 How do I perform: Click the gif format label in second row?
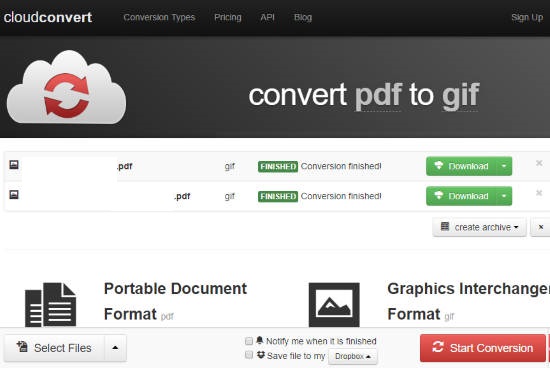(229, 196)
